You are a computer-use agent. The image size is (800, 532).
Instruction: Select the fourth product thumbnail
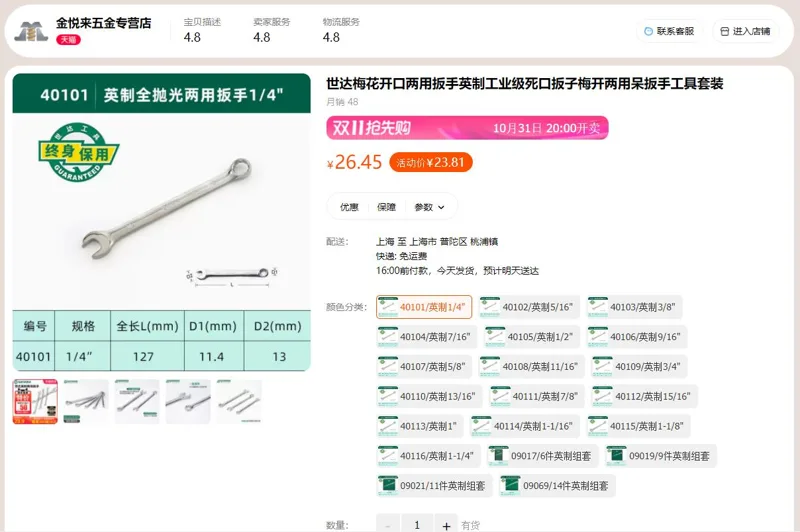[x=188, y=401]
